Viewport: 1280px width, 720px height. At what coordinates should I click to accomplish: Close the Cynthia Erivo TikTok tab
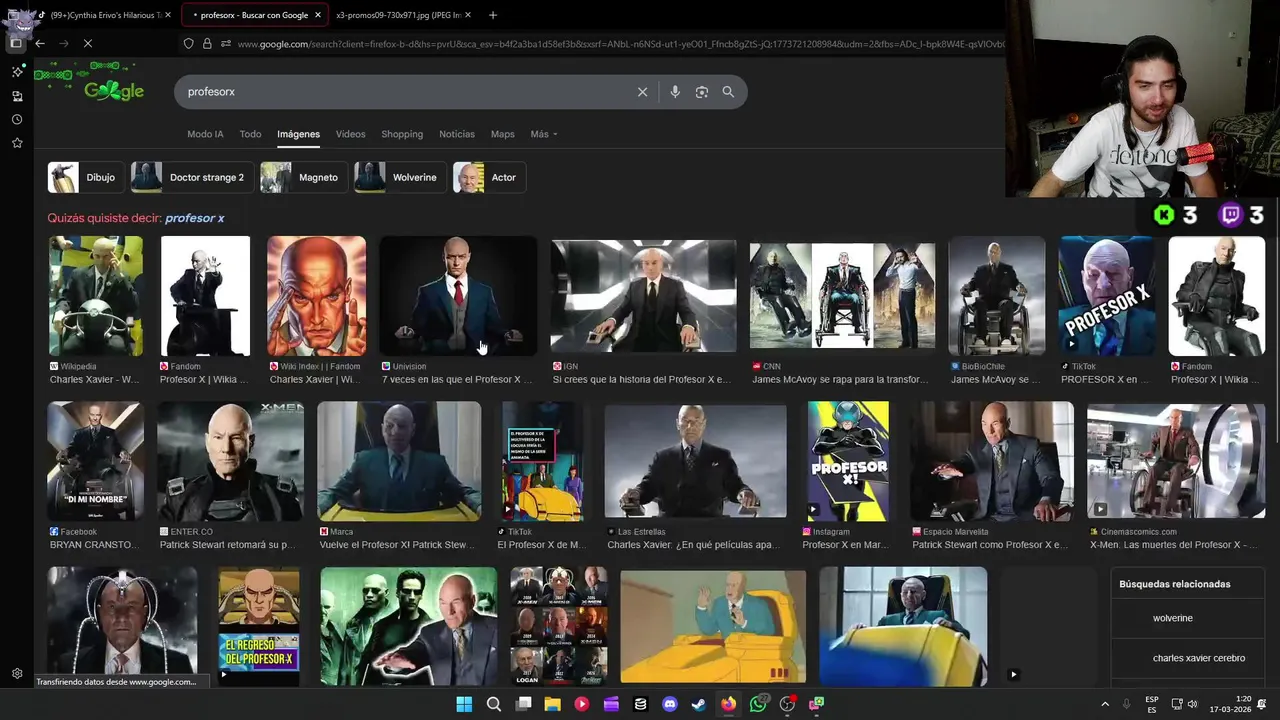click(168, 15)
